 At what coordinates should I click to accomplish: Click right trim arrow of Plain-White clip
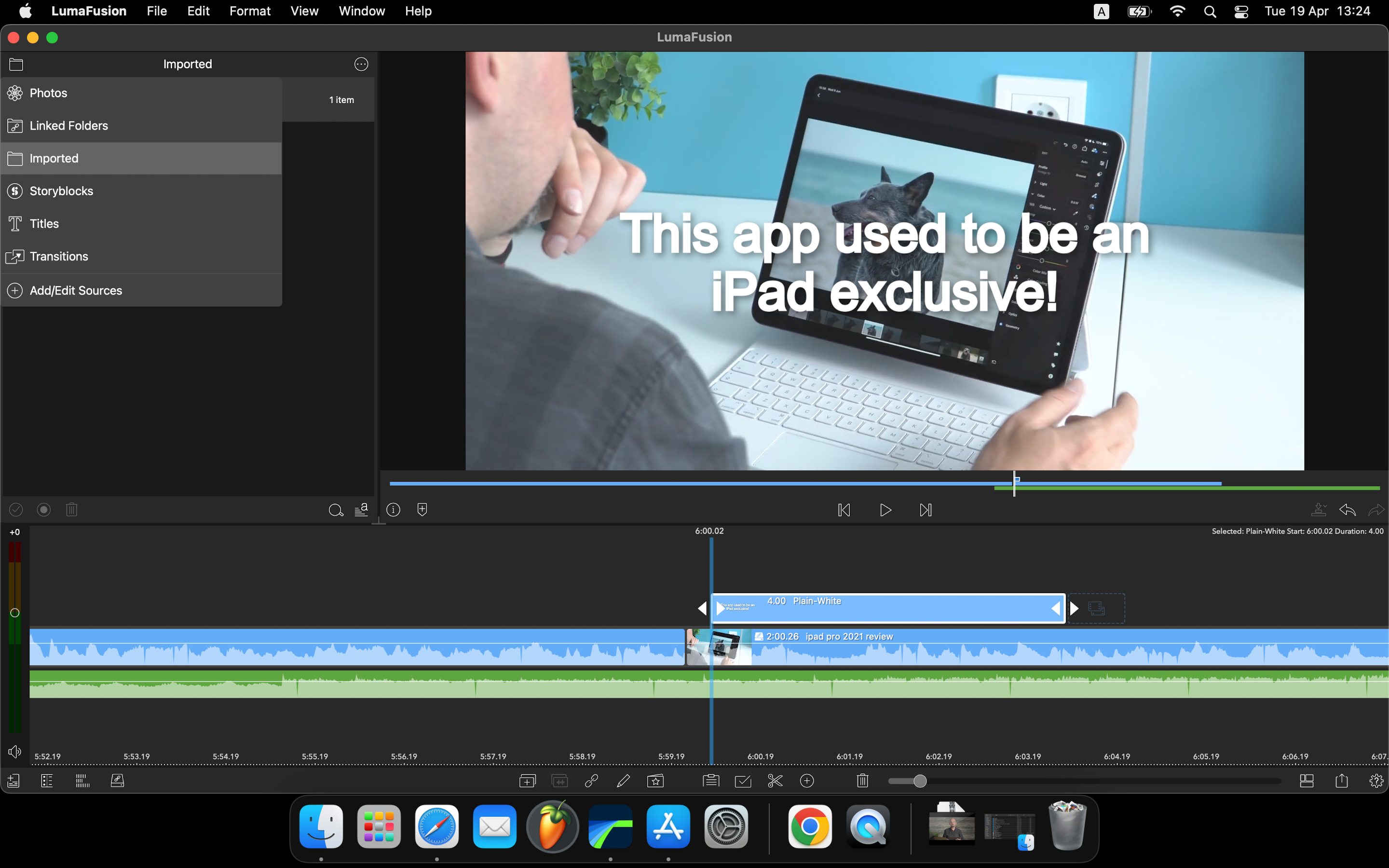(1075, 609)
